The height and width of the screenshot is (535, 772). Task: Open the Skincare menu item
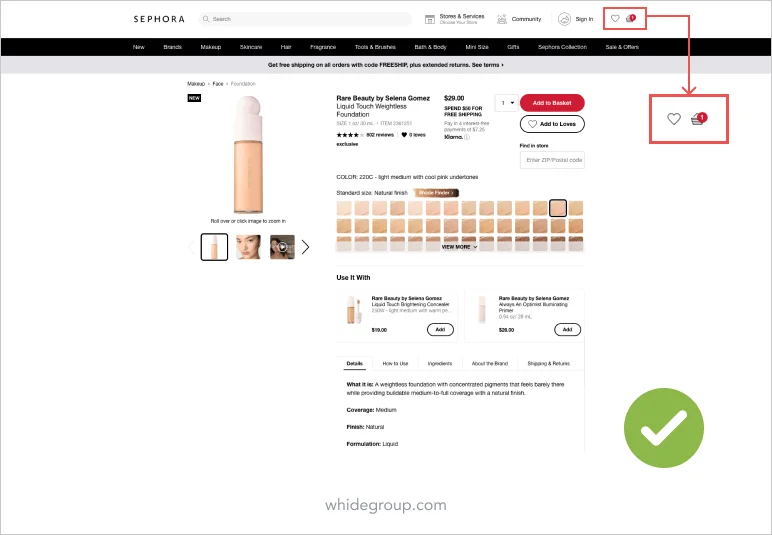251,47
